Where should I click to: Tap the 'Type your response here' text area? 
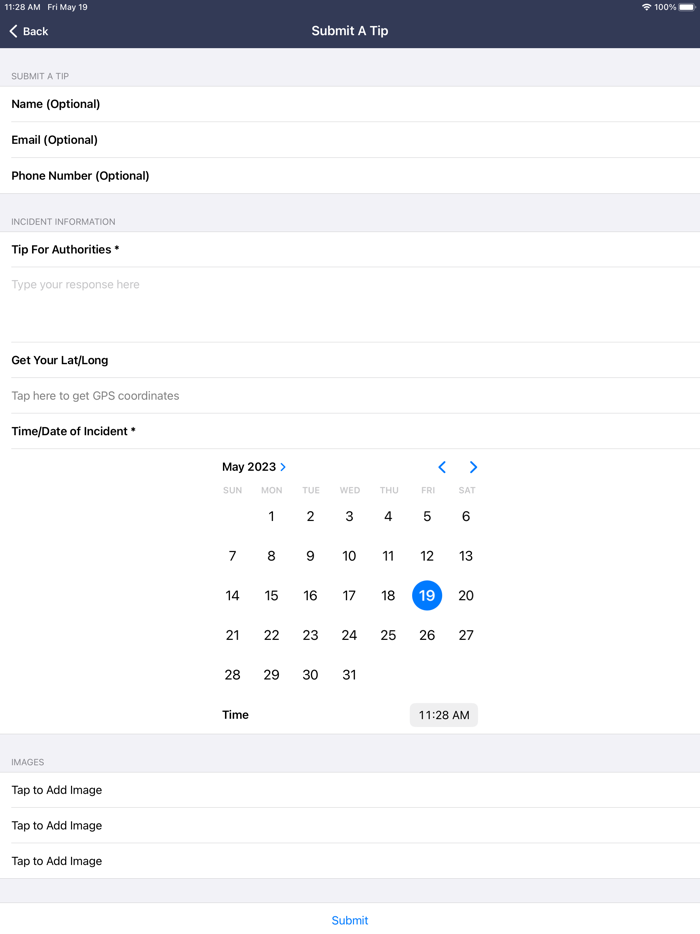coord(350,304)
